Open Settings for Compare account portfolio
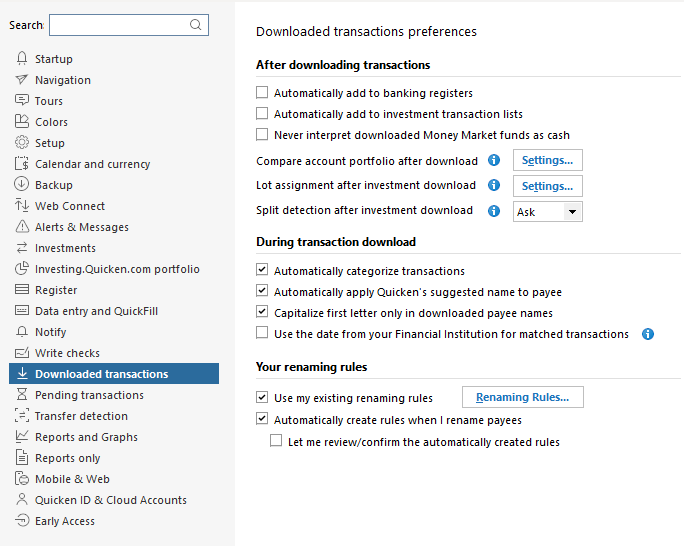This screenshot has height=546, width=684. click(x=547, y=161)
